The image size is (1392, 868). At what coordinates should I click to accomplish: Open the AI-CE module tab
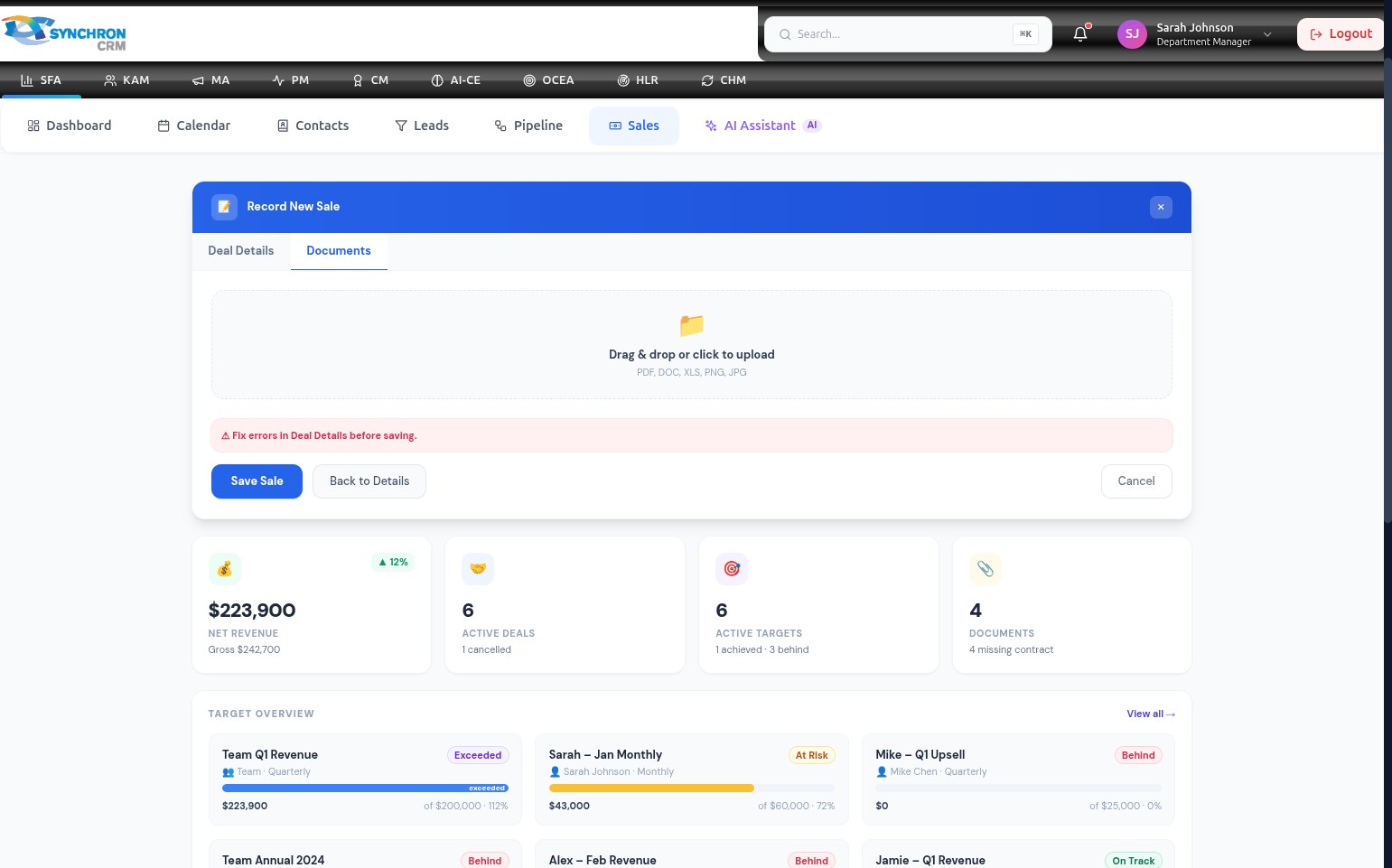coord(455,80)
